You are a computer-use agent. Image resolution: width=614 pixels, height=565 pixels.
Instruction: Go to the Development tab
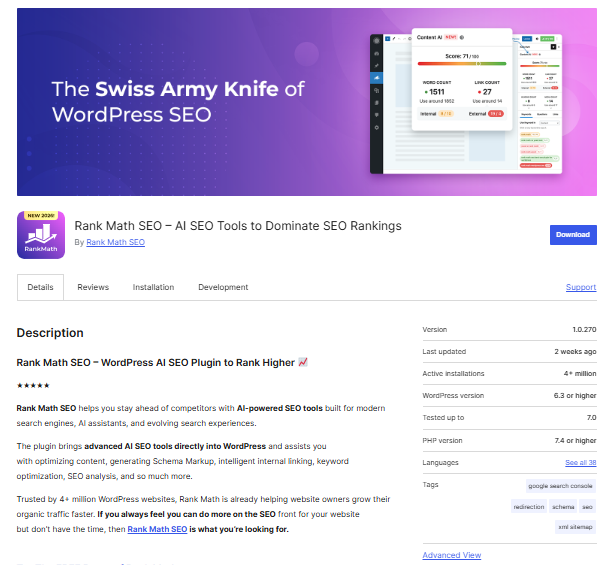coord(223,287)
